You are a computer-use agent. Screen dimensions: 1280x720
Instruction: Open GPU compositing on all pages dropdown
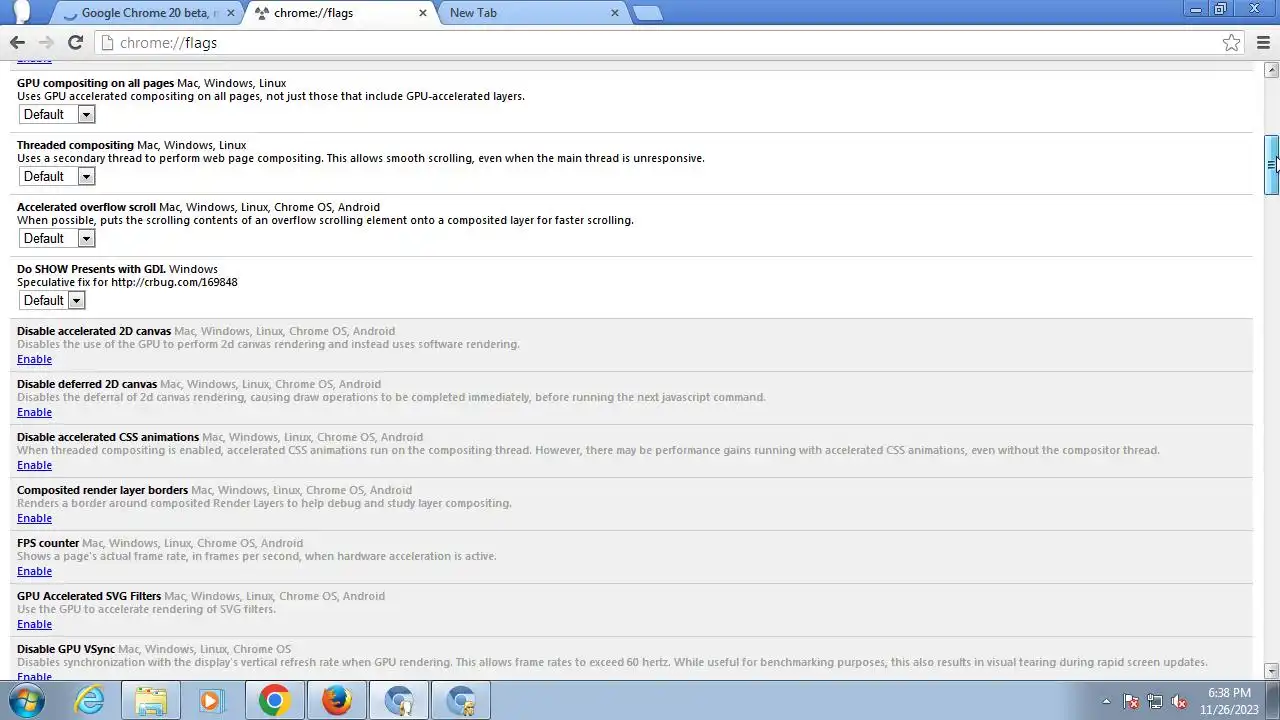pos(57,114)
